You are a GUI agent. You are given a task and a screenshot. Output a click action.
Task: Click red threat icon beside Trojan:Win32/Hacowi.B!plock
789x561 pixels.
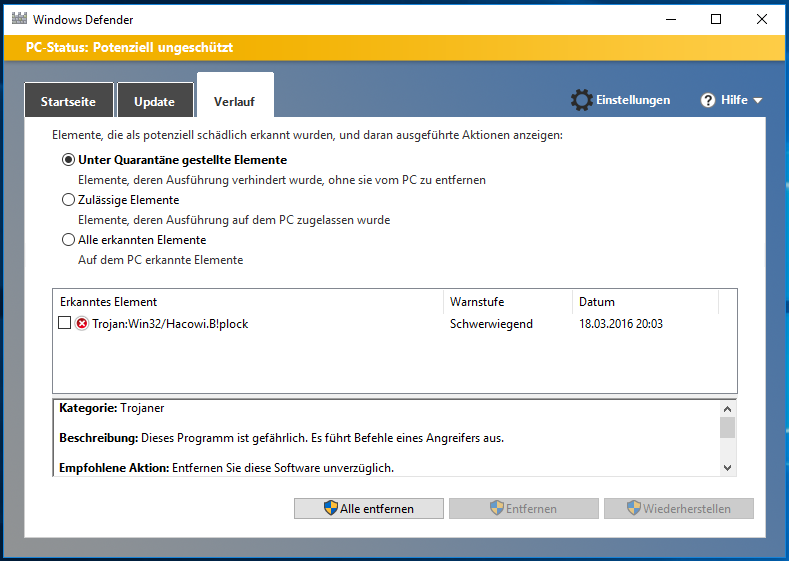[x=82, y=324]
